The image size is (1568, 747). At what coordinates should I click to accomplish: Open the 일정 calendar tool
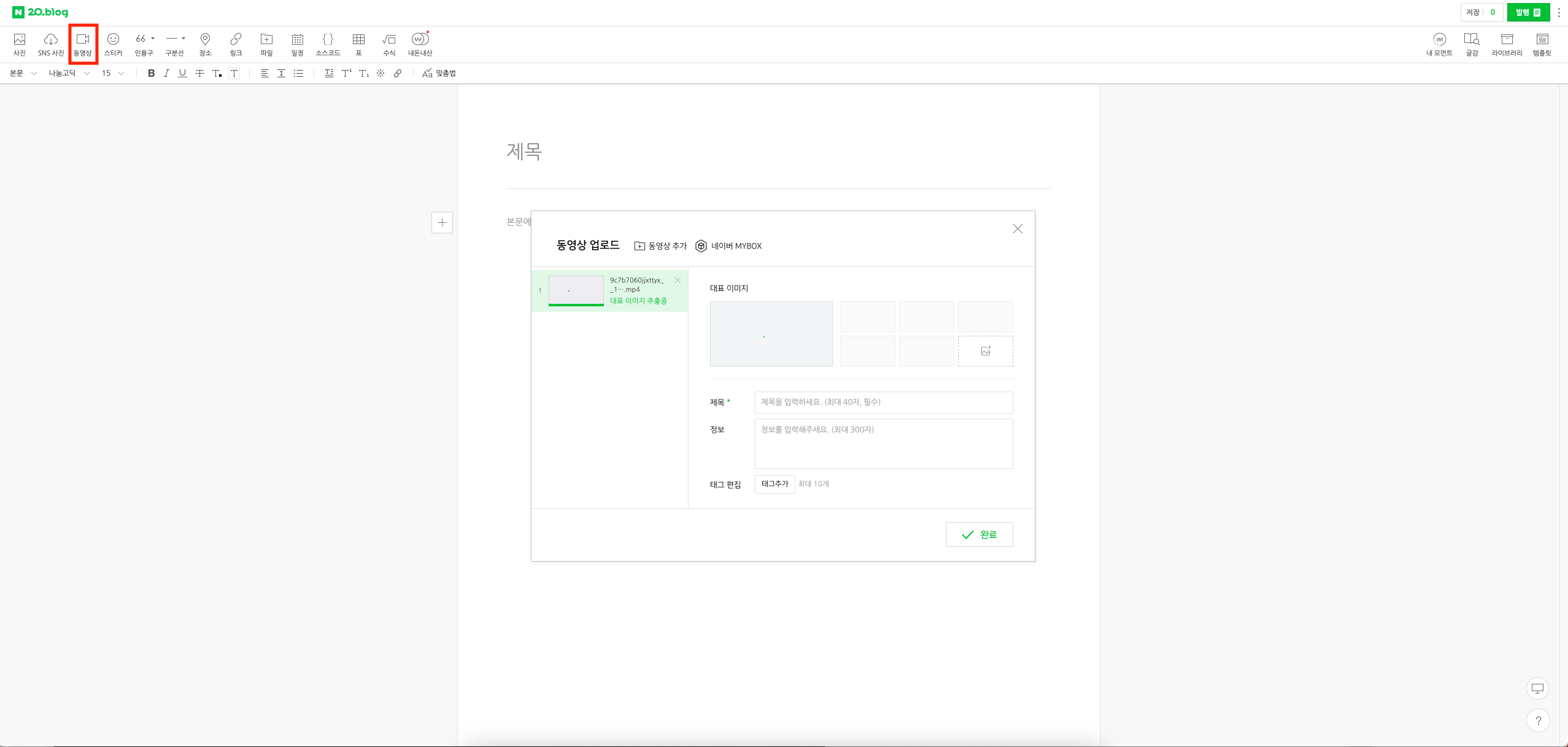coord(297,44)
